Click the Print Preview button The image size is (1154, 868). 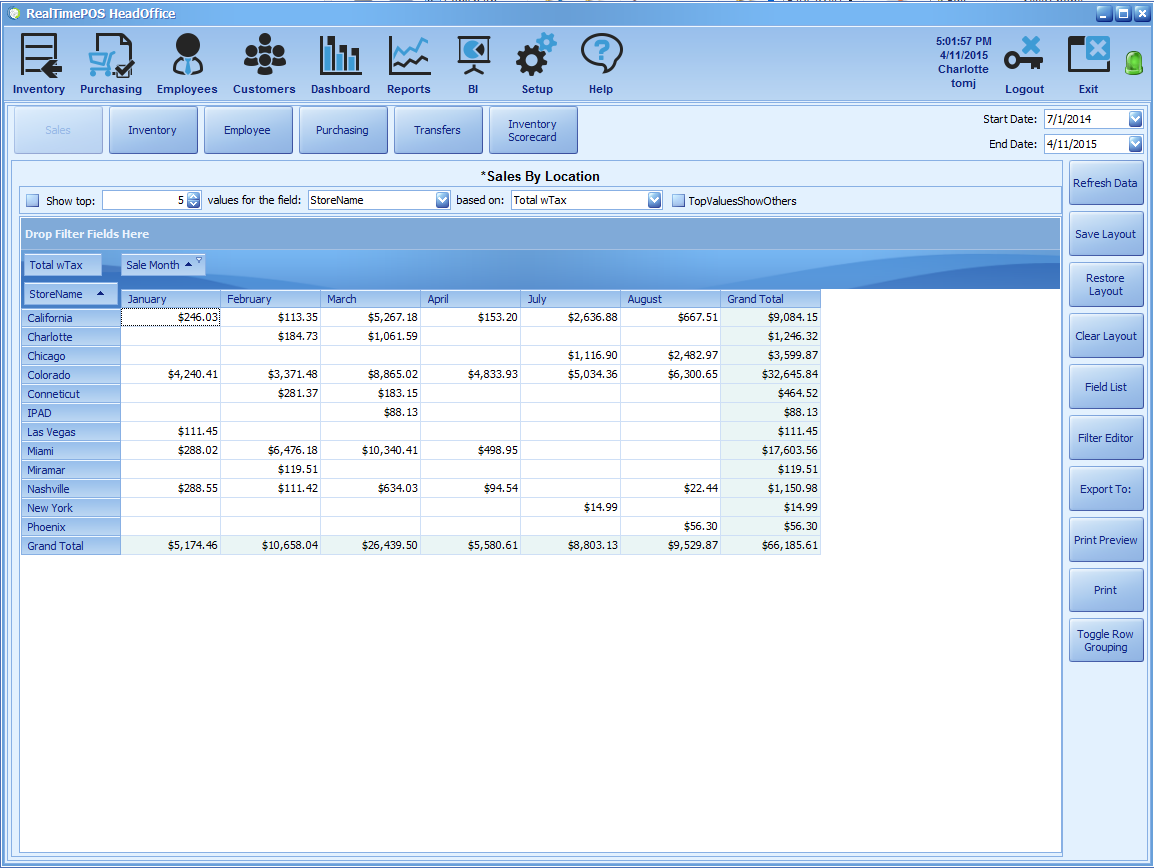point(1105,540)
